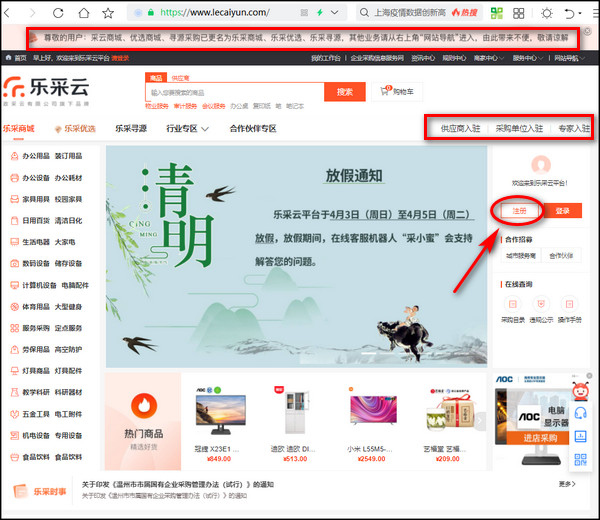Screen dimensions: 600x520
Task: Open the customer service headset icon
Action: coord(580,412)
